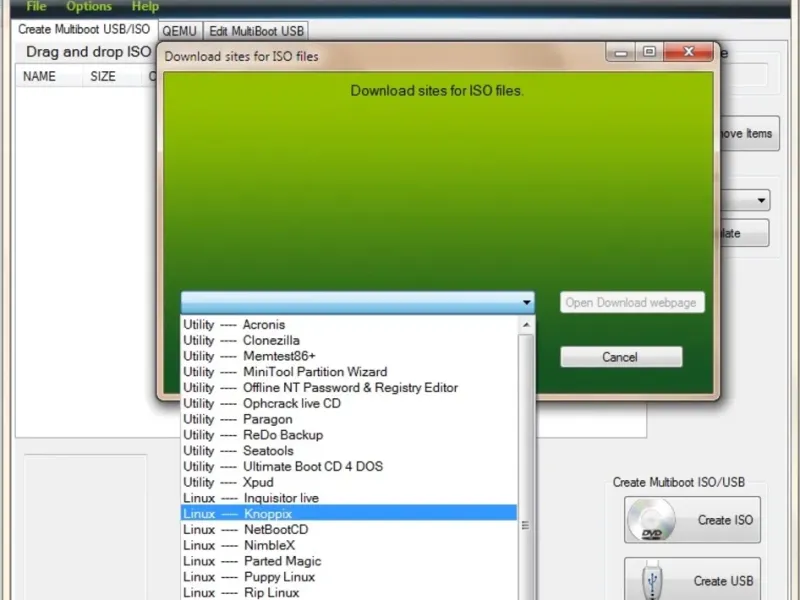Click the Create USB button

pyautogui.click(x=692, y=581)
